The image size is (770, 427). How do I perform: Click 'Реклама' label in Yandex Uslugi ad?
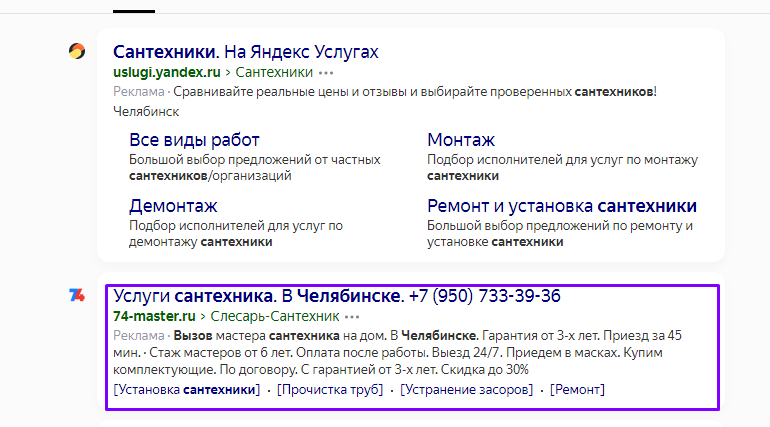point(138,92)
